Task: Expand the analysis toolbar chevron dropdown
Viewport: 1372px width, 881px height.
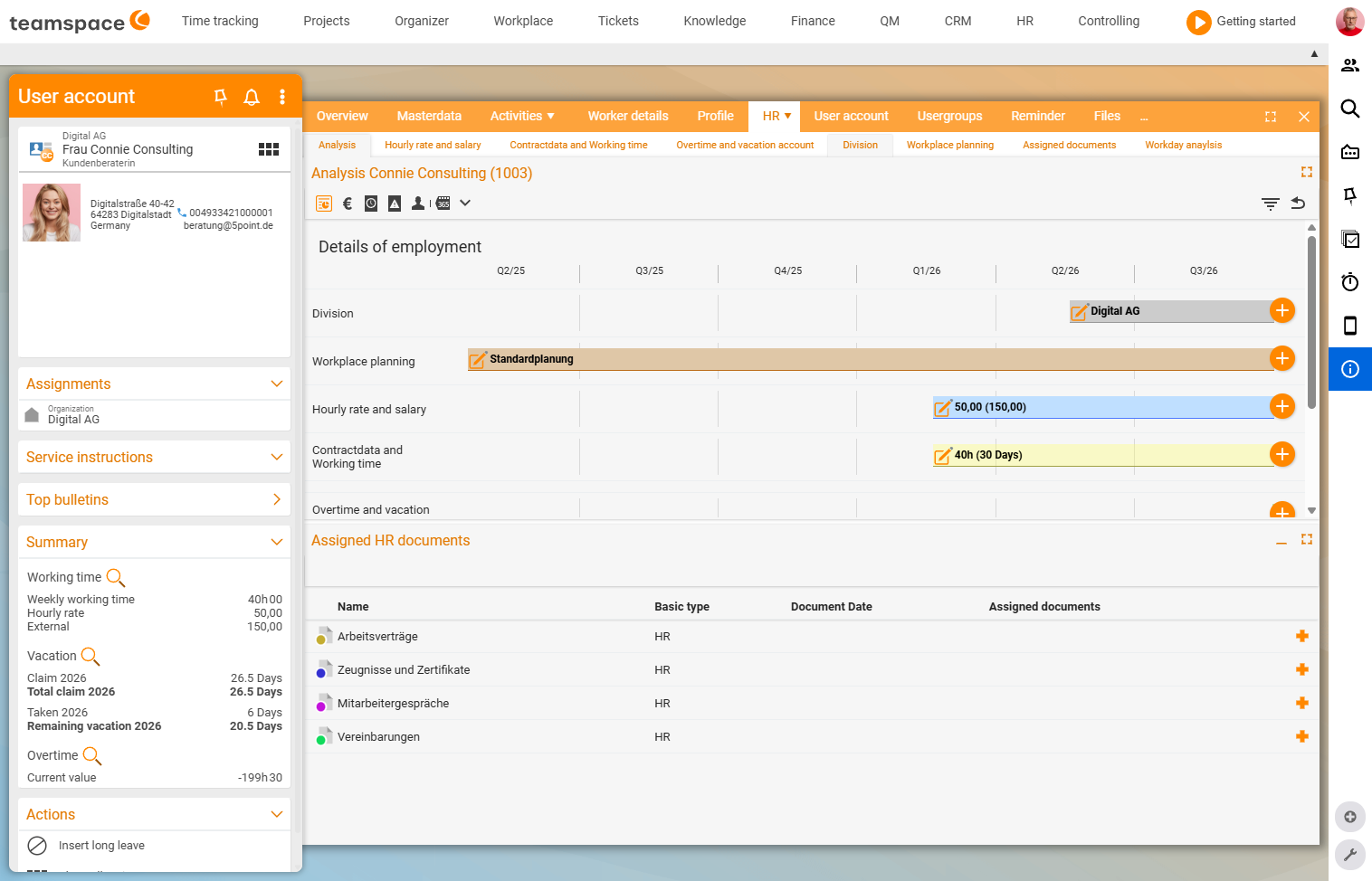Action: click(465, 204)
